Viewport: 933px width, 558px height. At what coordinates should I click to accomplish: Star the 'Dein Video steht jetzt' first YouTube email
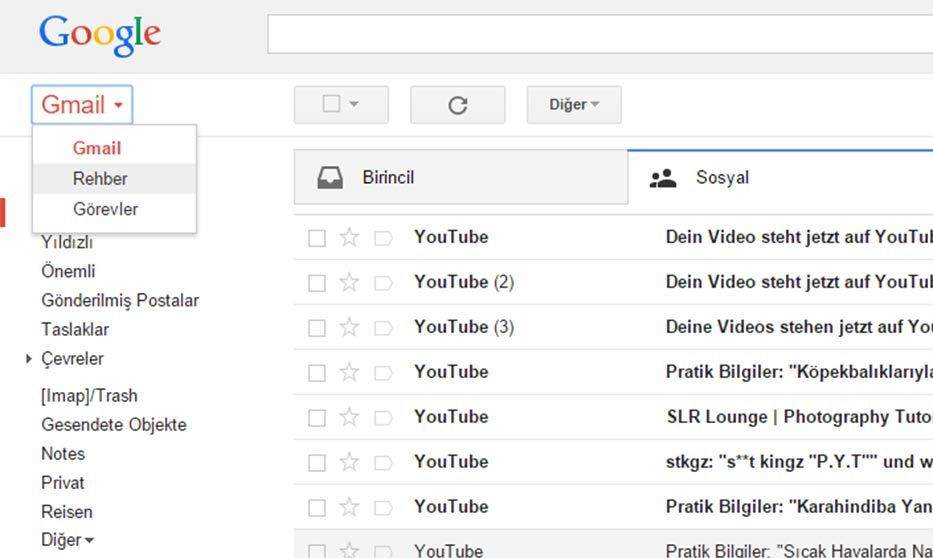349,237
